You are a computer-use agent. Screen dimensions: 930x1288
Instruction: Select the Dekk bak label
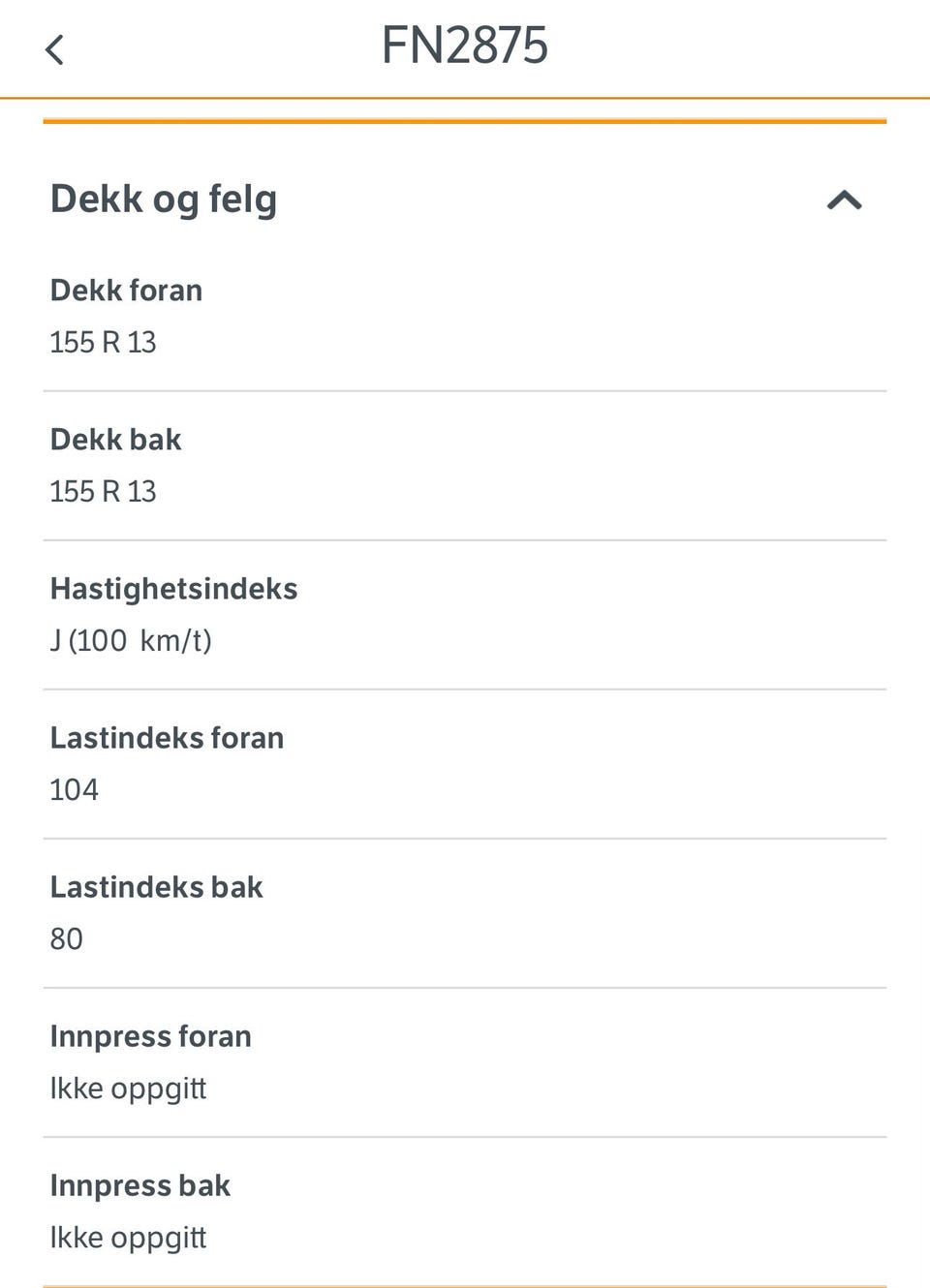tap(115, 440)
